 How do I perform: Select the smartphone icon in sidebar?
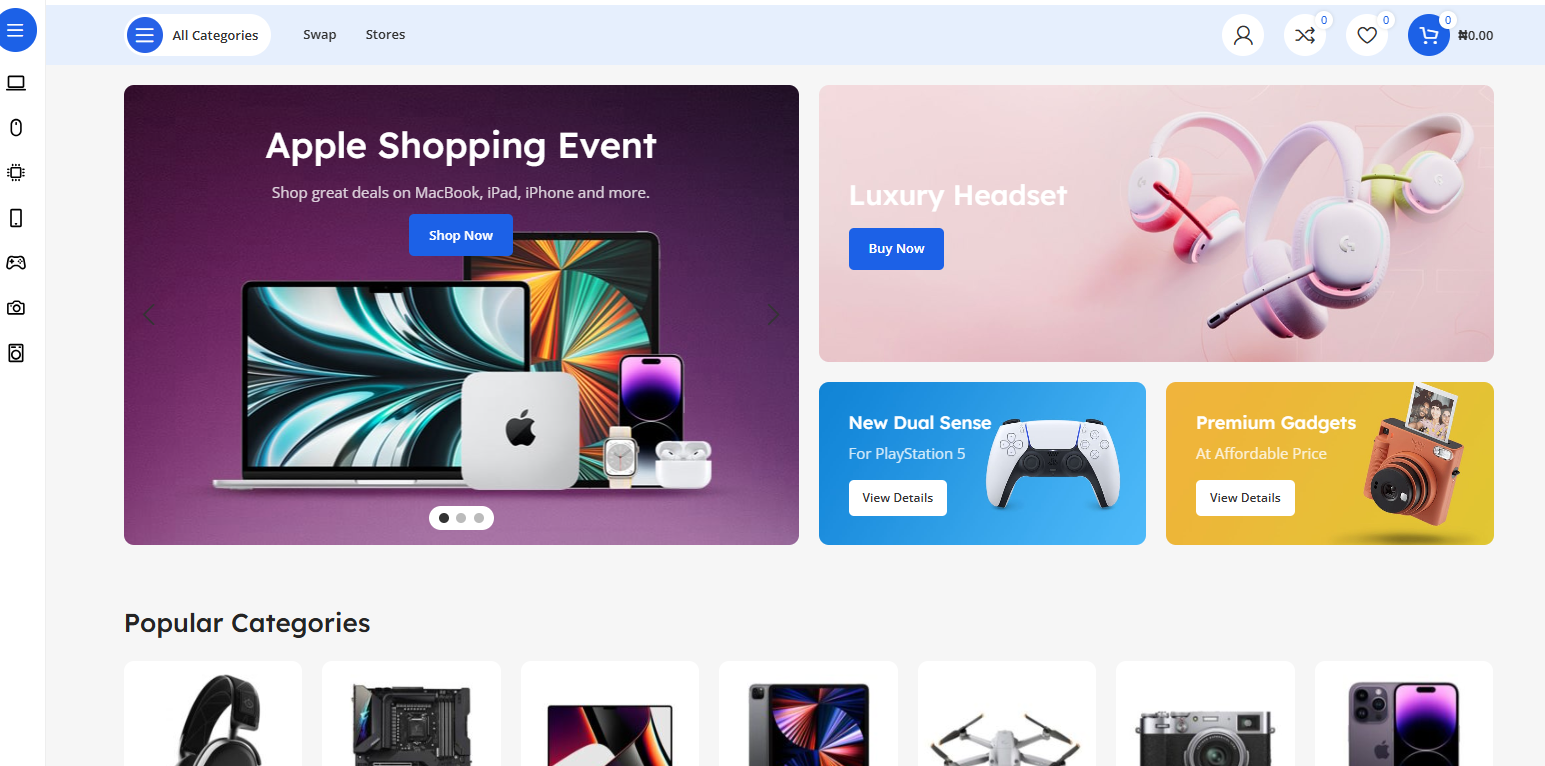tap(16, 218)
